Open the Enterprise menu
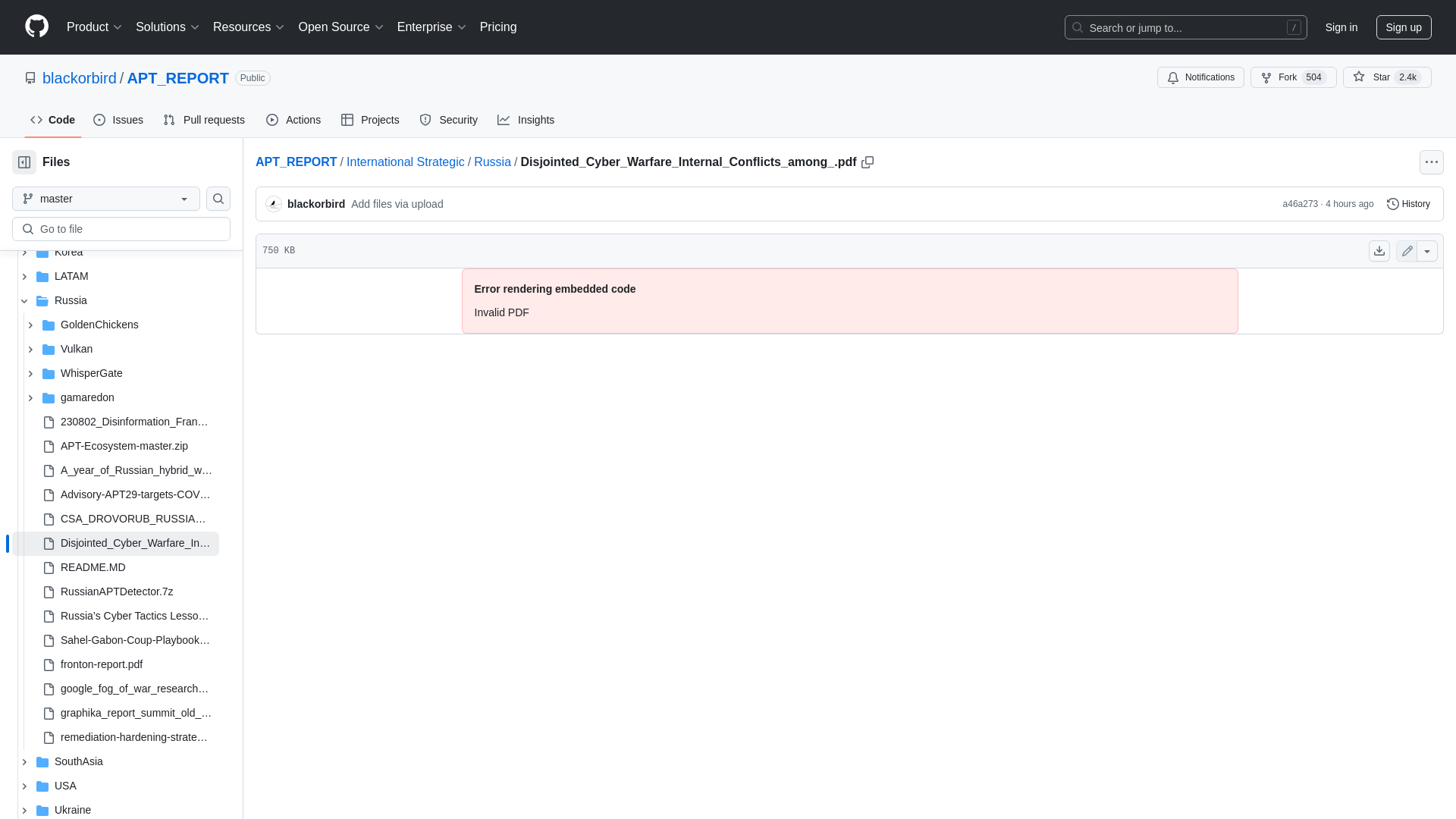This screenshot has height=819, width=1456. 431,27
